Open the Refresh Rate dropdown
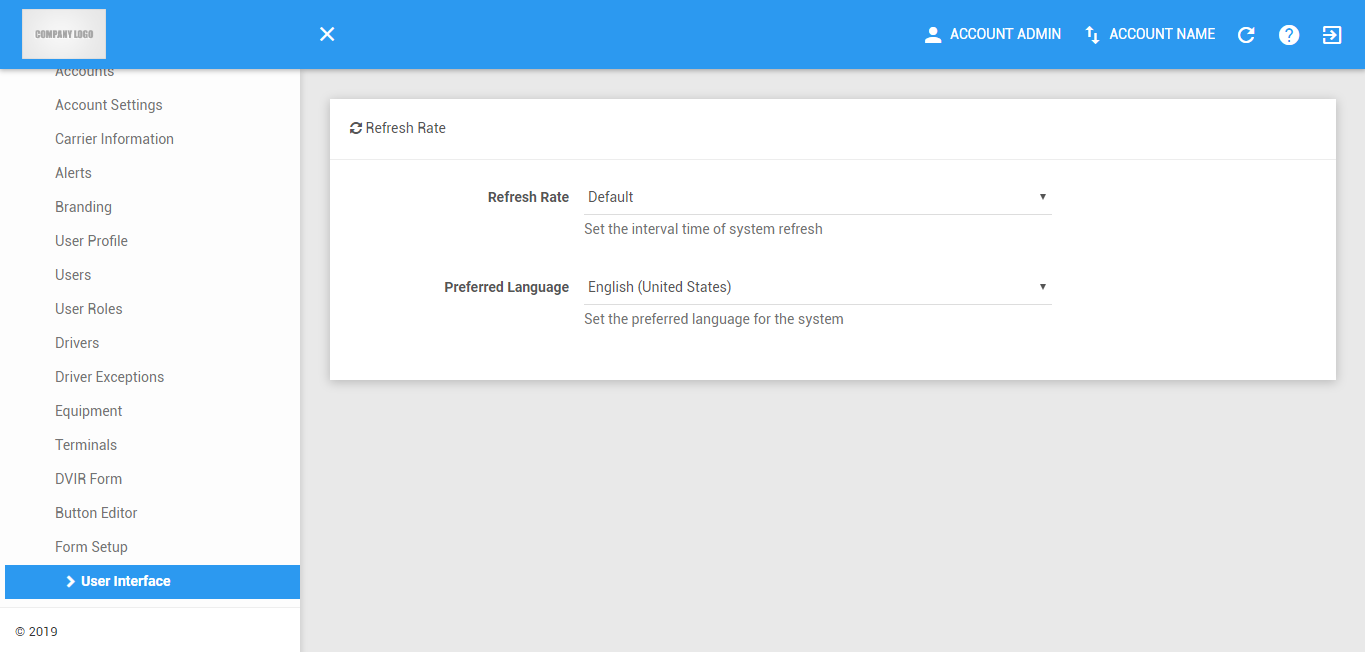This screenshot has height=652, width=1365. click(818, 197)
